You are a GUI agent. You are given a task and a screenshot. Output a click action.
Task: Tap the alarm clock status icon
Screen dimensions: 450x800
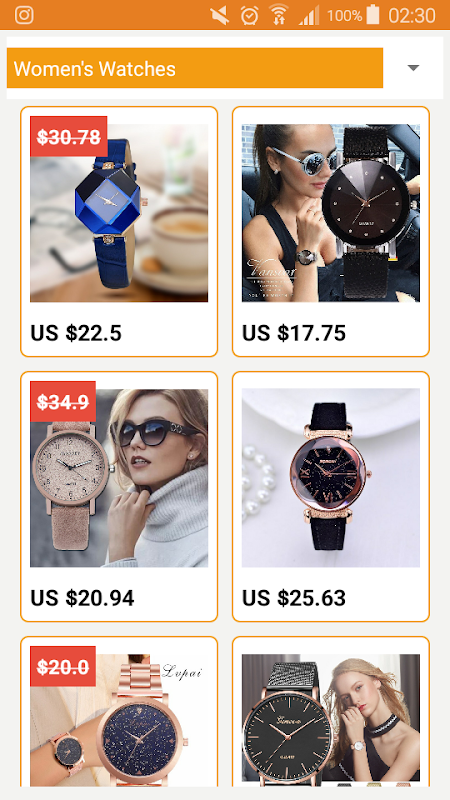click(x=249, y=15)
